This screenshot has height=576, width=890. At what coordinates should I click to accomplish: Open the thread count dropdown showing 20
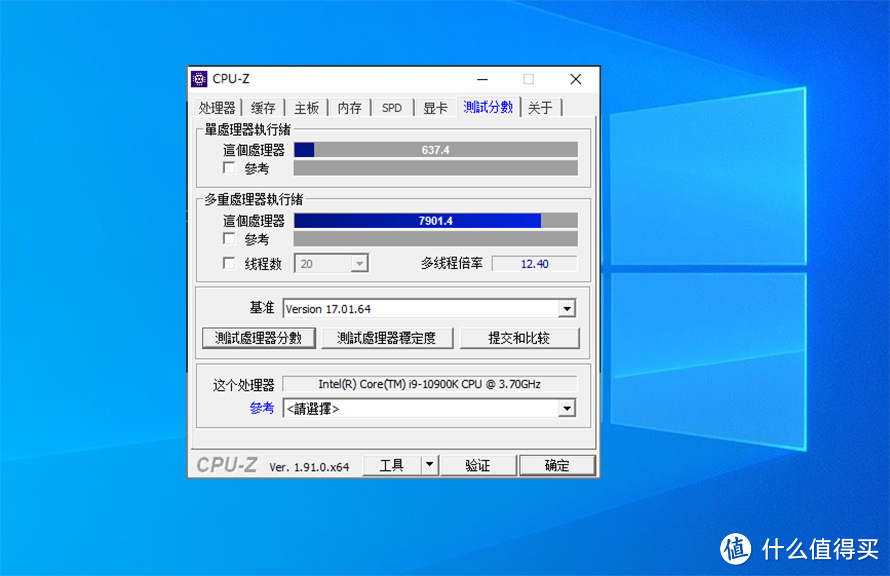[x=331, y=263]
